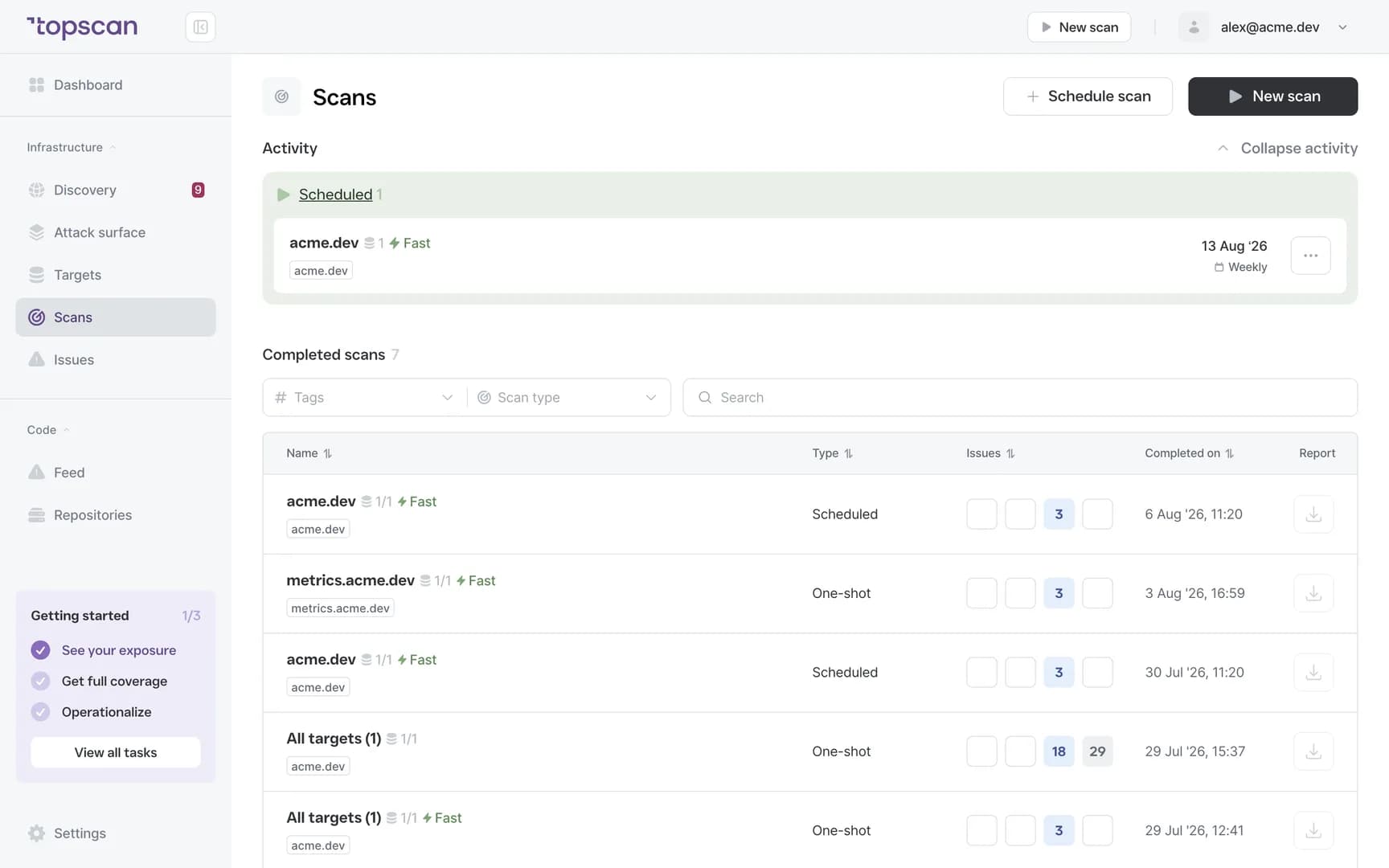Image resolution: width=1389 pixels, height=868 pixels.
Task: Download report for 29 Jul '26, 15:37 scan
Action: tap(1313, 751)
